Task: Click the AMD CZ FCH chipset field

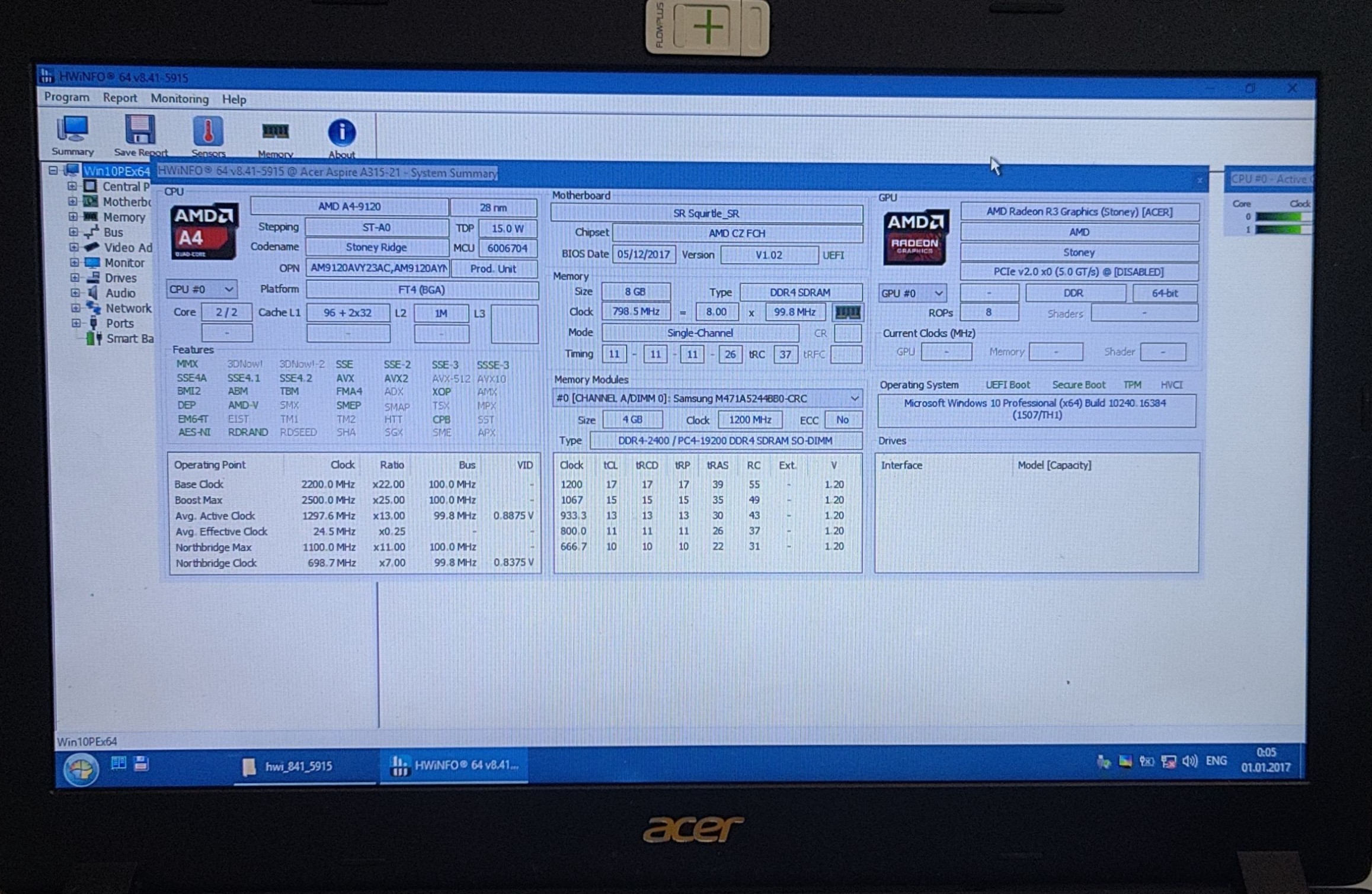Action: pyautogui.click(x=737, y=233)
